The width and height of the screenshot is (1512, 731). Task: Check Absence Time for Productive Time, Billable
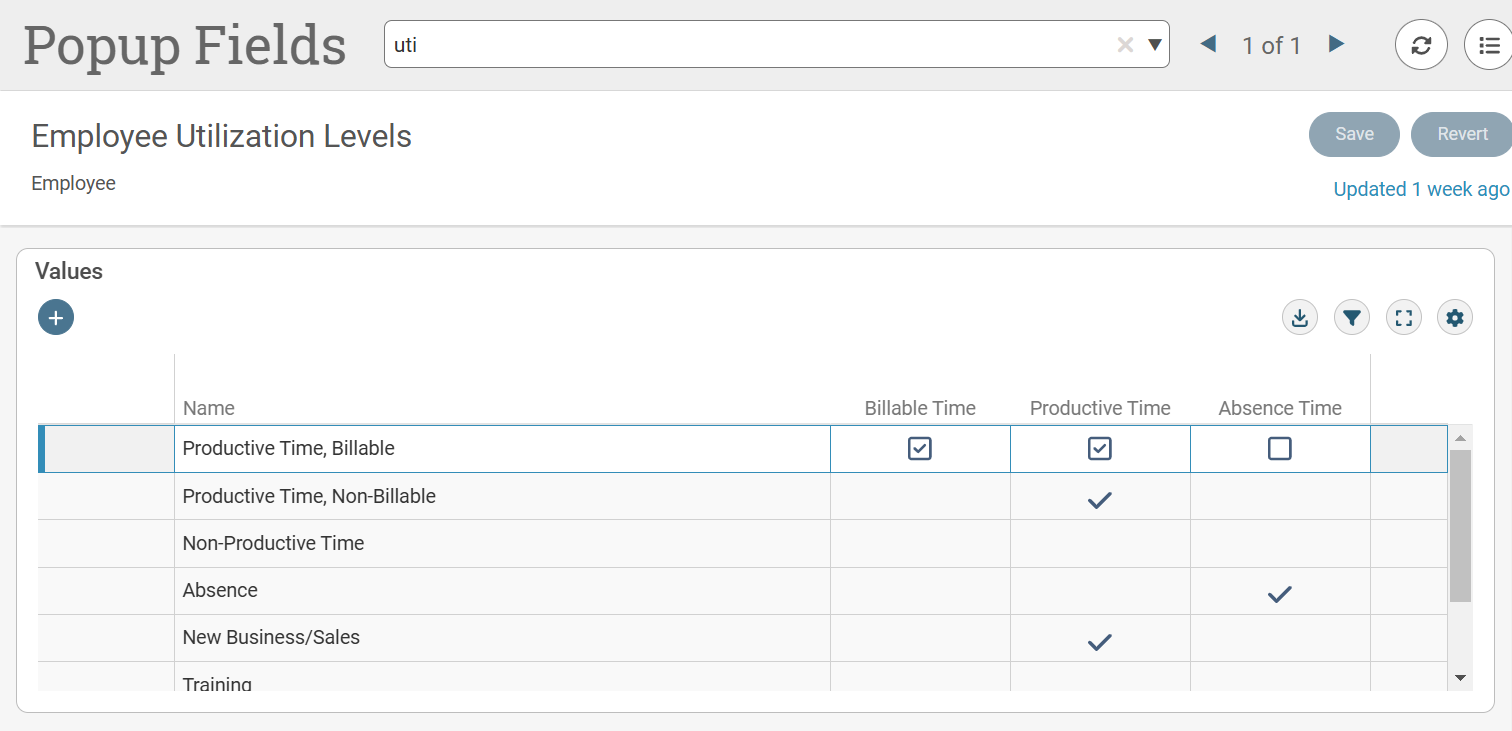click(1279, 449)
